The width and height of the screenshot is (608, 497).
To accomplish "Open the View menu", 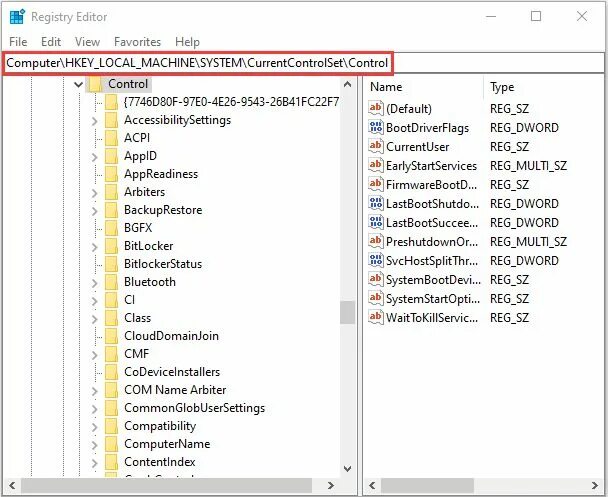I will point(88,42).
